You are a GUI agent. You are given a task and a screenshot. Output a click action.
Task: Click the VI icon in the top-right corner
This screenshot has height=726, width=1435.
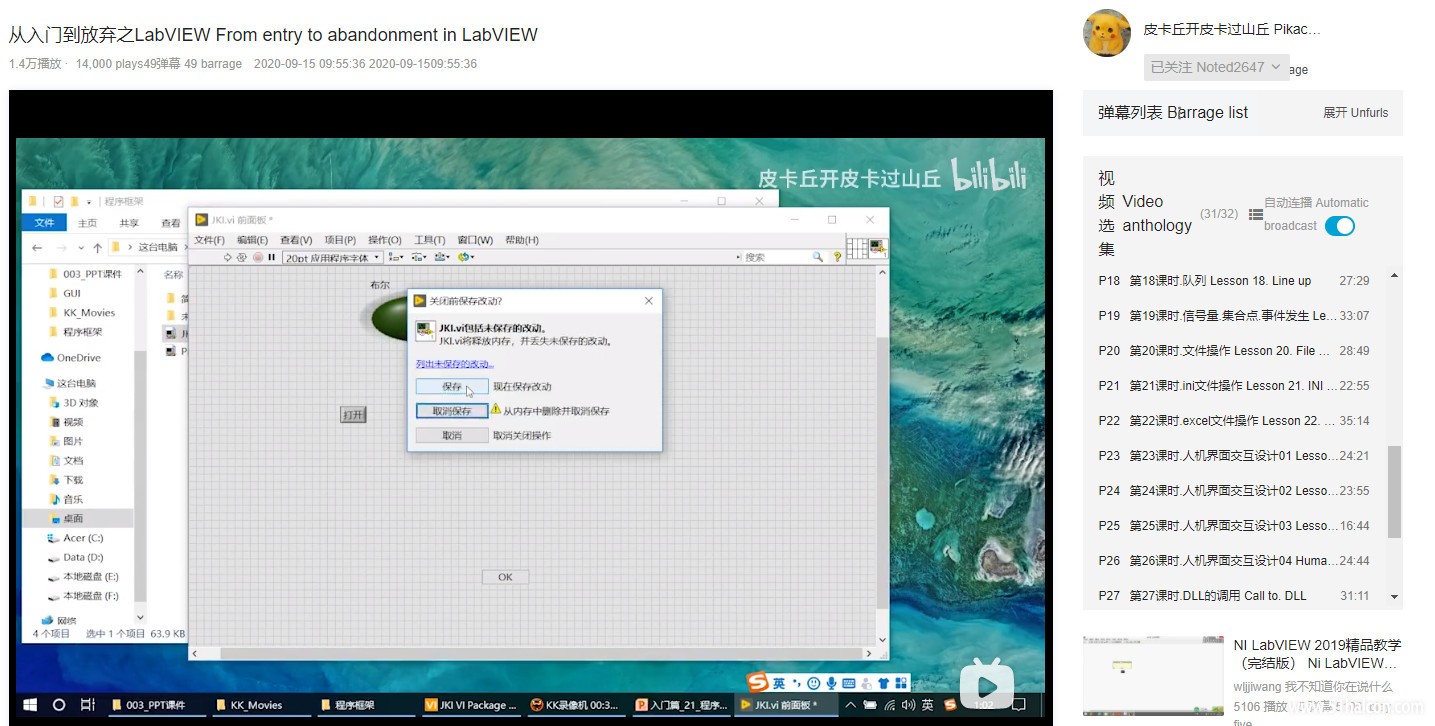pyautogui.click(x=878, y=247)
